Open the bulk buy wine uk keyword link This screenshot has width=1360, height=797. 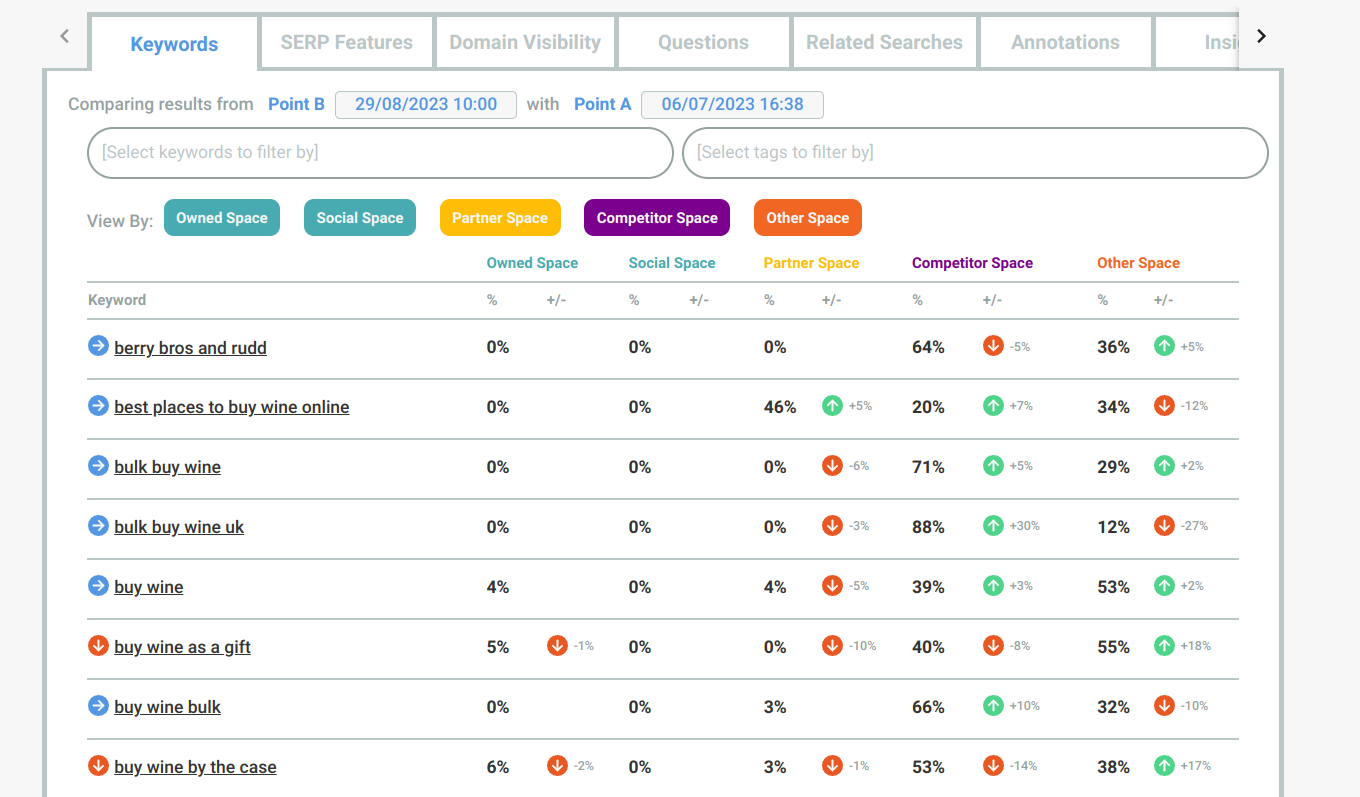[179, 528]
